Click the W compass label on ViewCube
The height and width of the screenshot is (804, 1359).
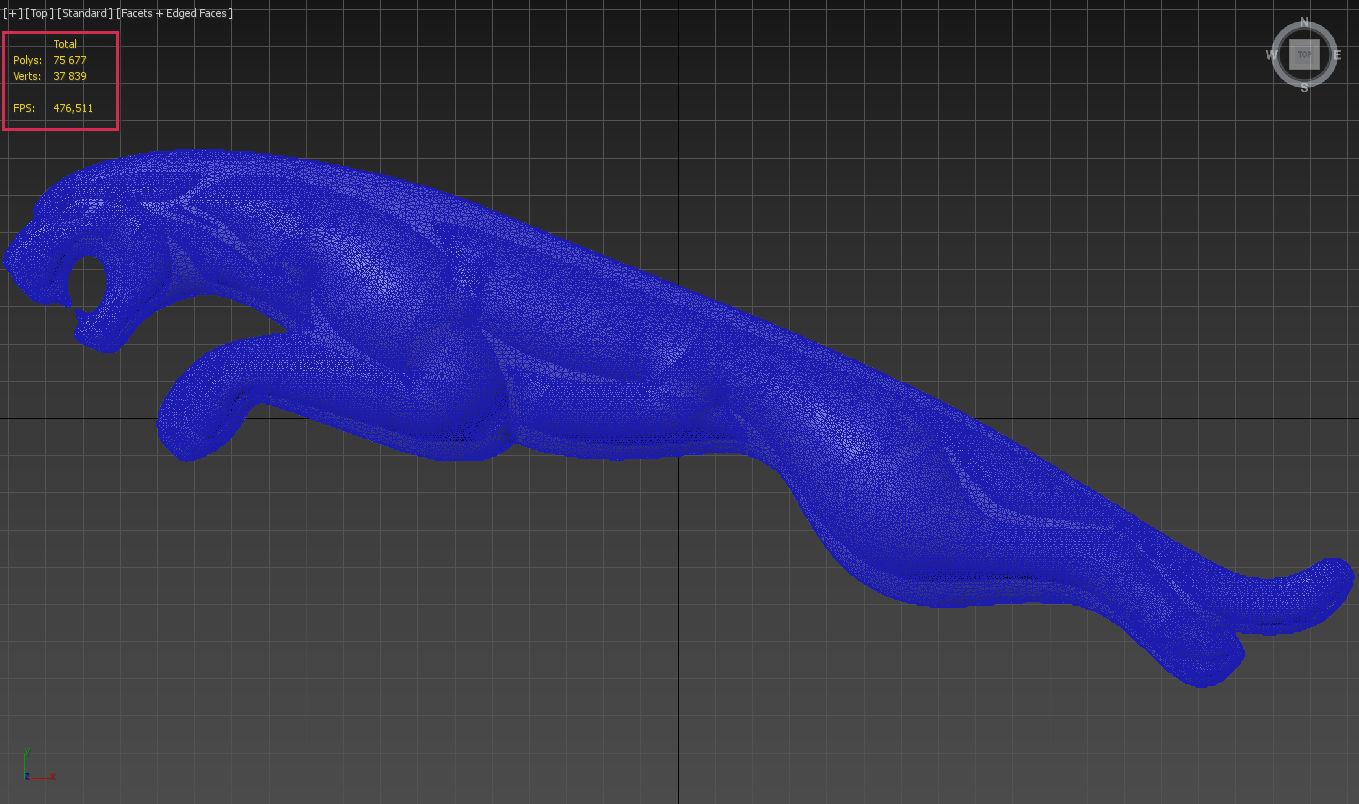point(1272,55)
